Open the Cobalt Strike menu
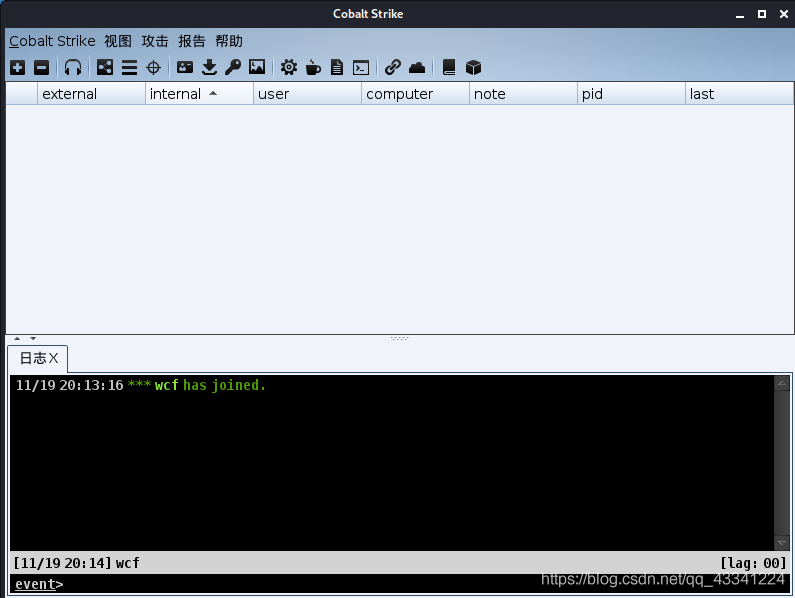 coord(52,41)
